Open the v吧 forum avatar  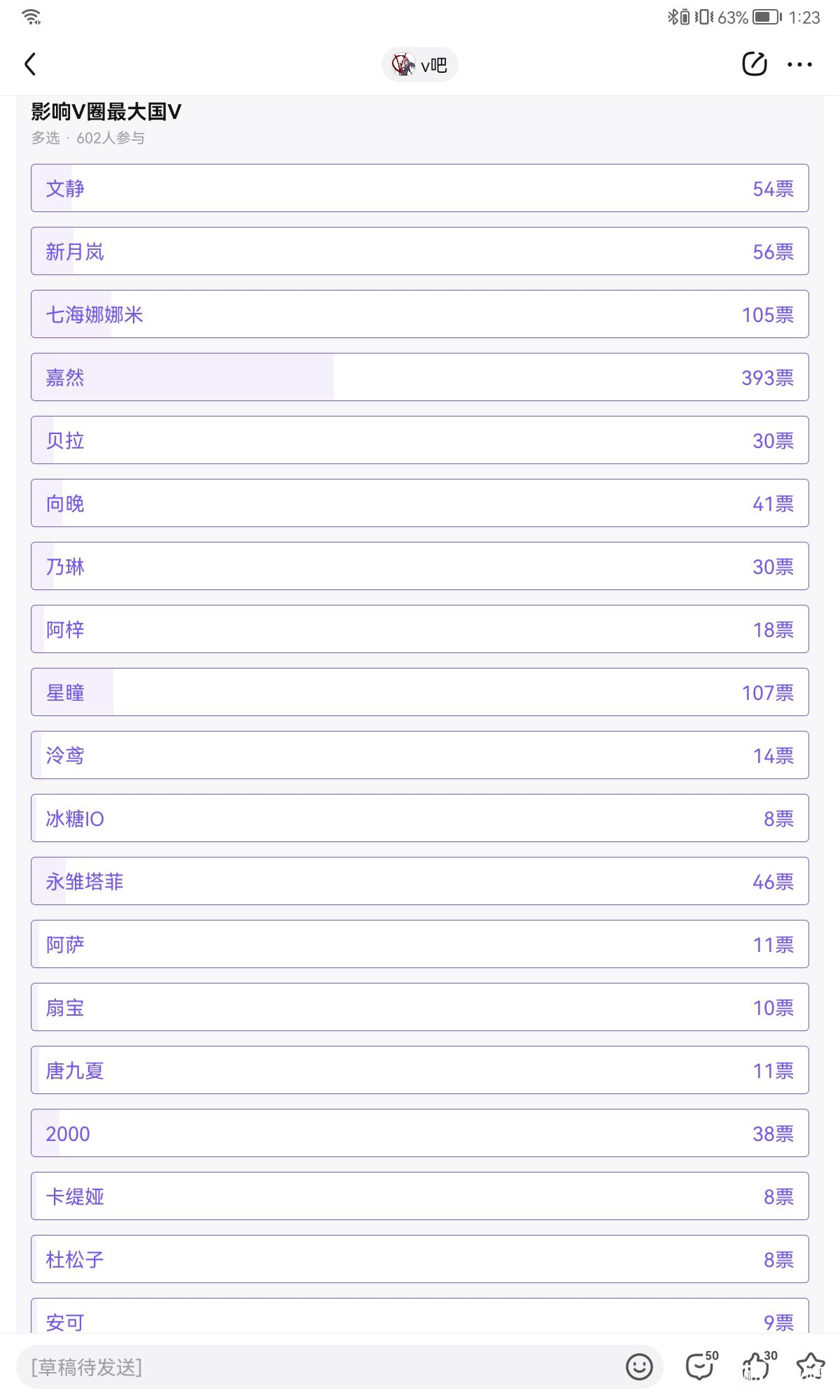[403, 64]
